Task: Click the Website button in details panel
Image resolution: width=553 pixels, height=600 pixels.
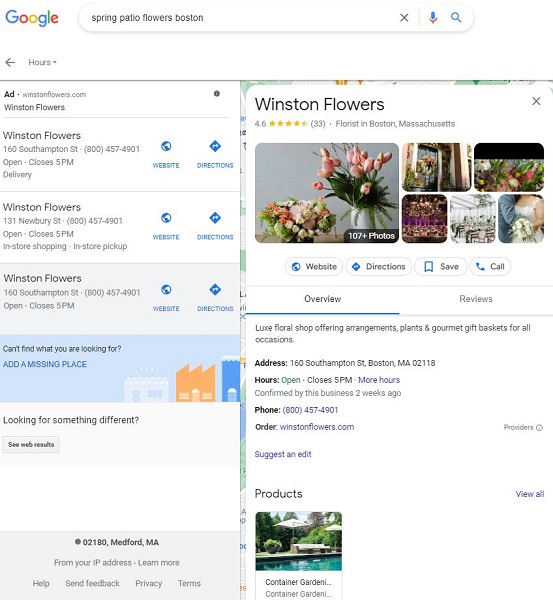Action: pos(314,266)
